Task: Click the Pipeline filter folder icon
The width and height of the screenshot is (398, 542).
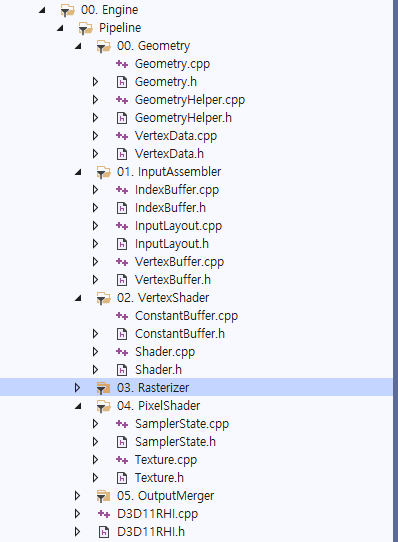Action: point(85,28)
